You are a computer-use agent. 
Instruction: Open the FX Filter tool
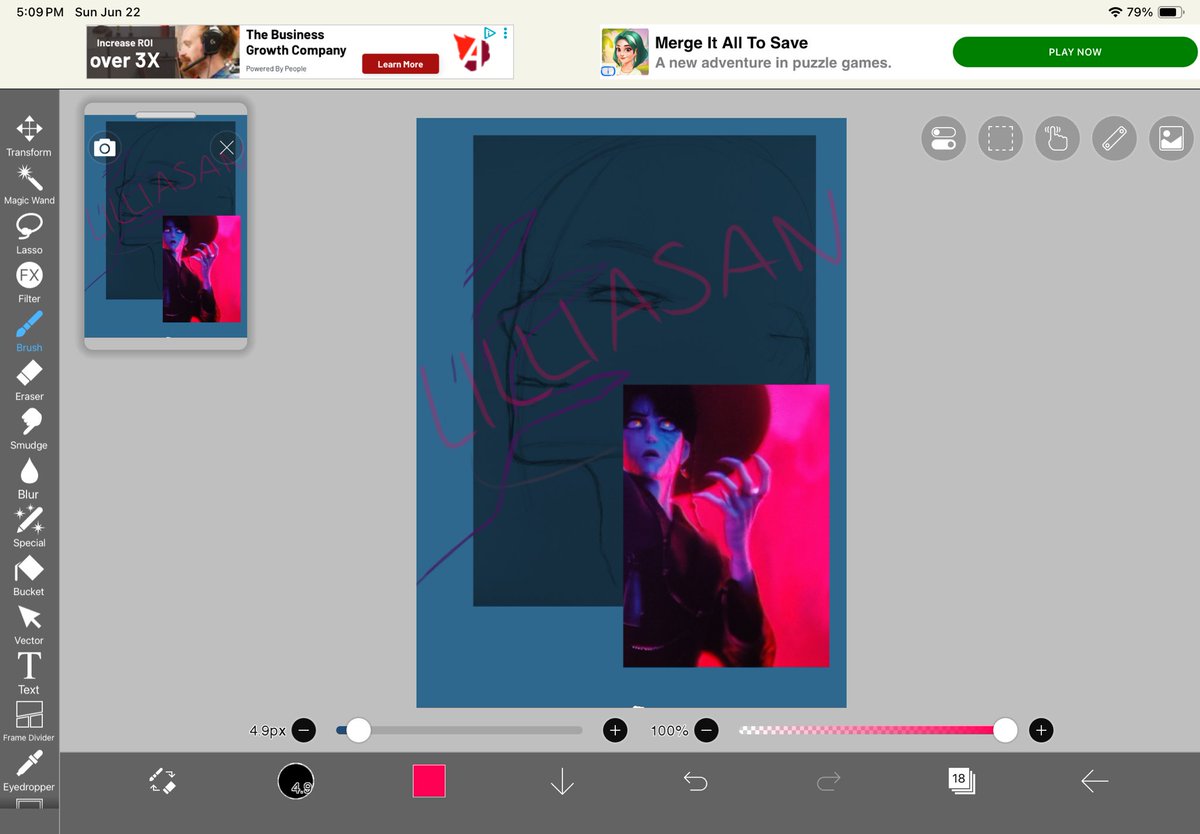coord(29,282)
